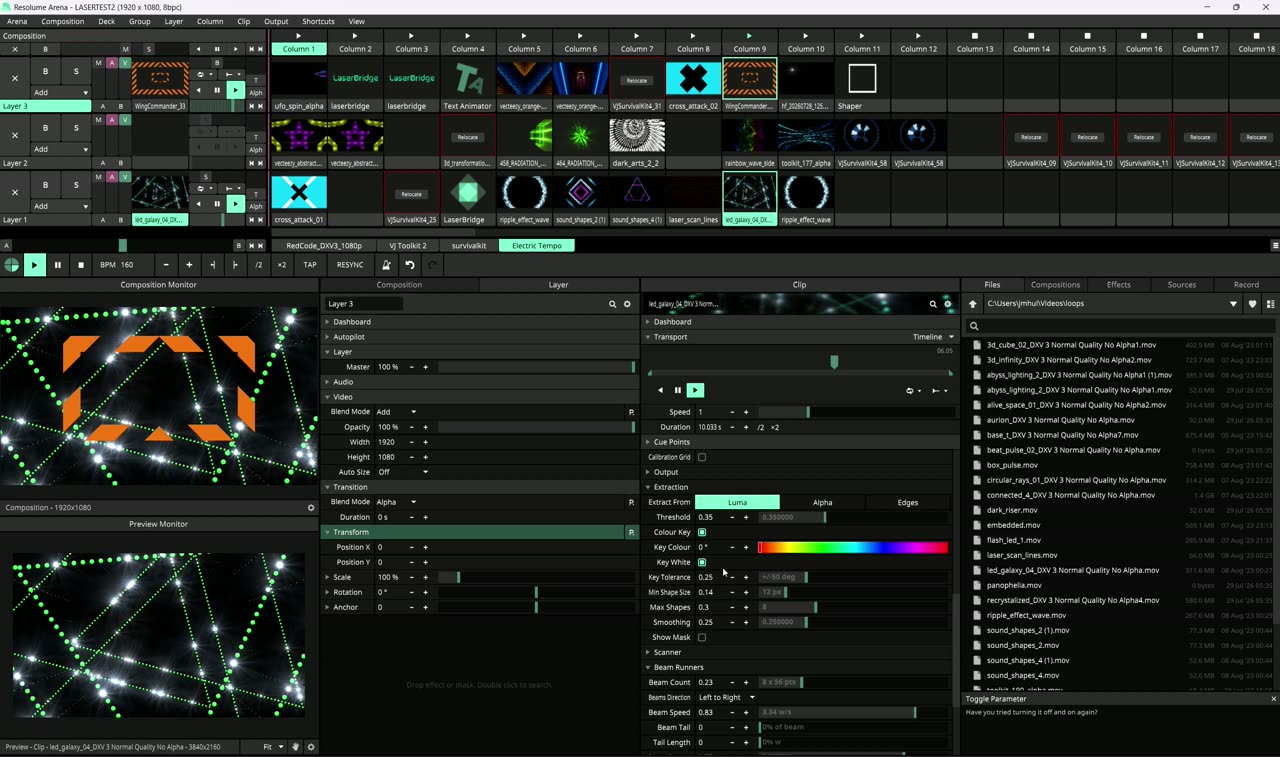Click the hand pan icon in Preview Monitor

pyautogui.click(x=296, y=747)
